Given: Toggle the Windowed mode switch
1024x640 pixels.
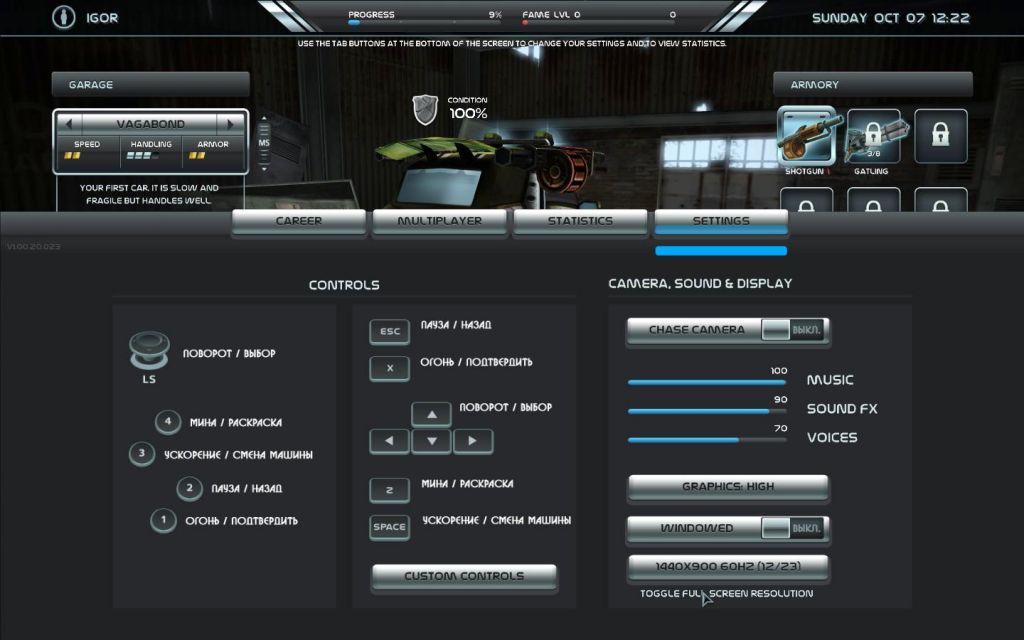Looking at the screenshot, I should [x=792, y=528].
